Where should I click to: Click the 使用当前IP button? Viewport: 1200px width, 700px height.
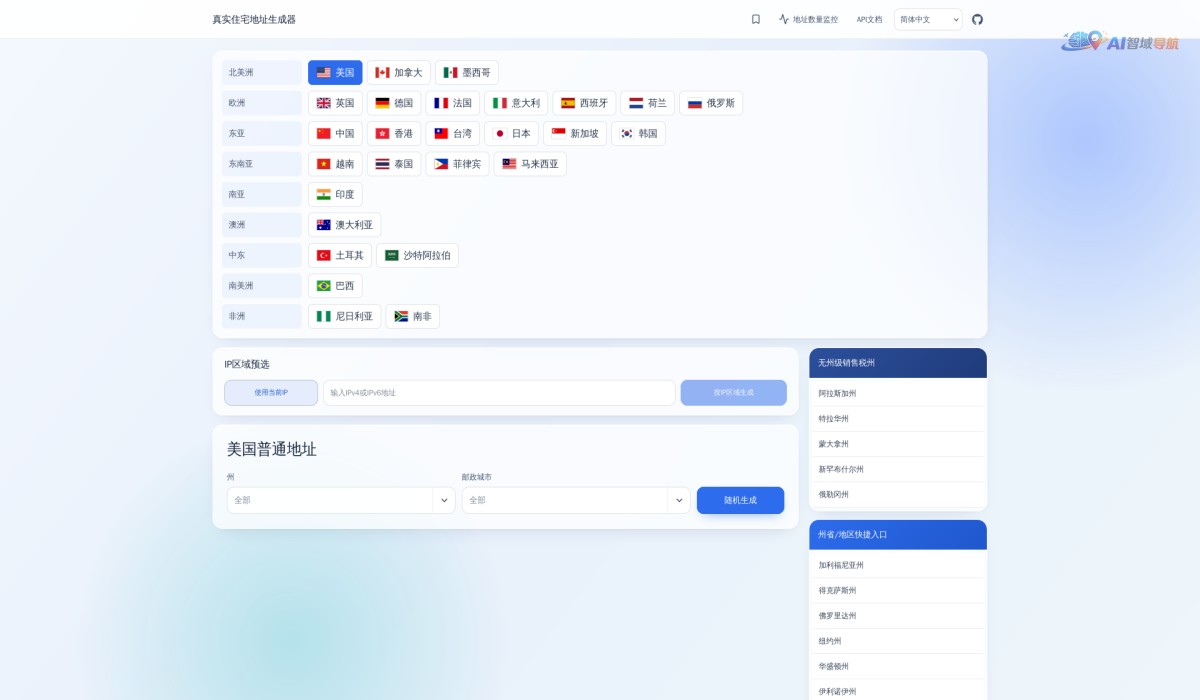[x=271, y=393]
